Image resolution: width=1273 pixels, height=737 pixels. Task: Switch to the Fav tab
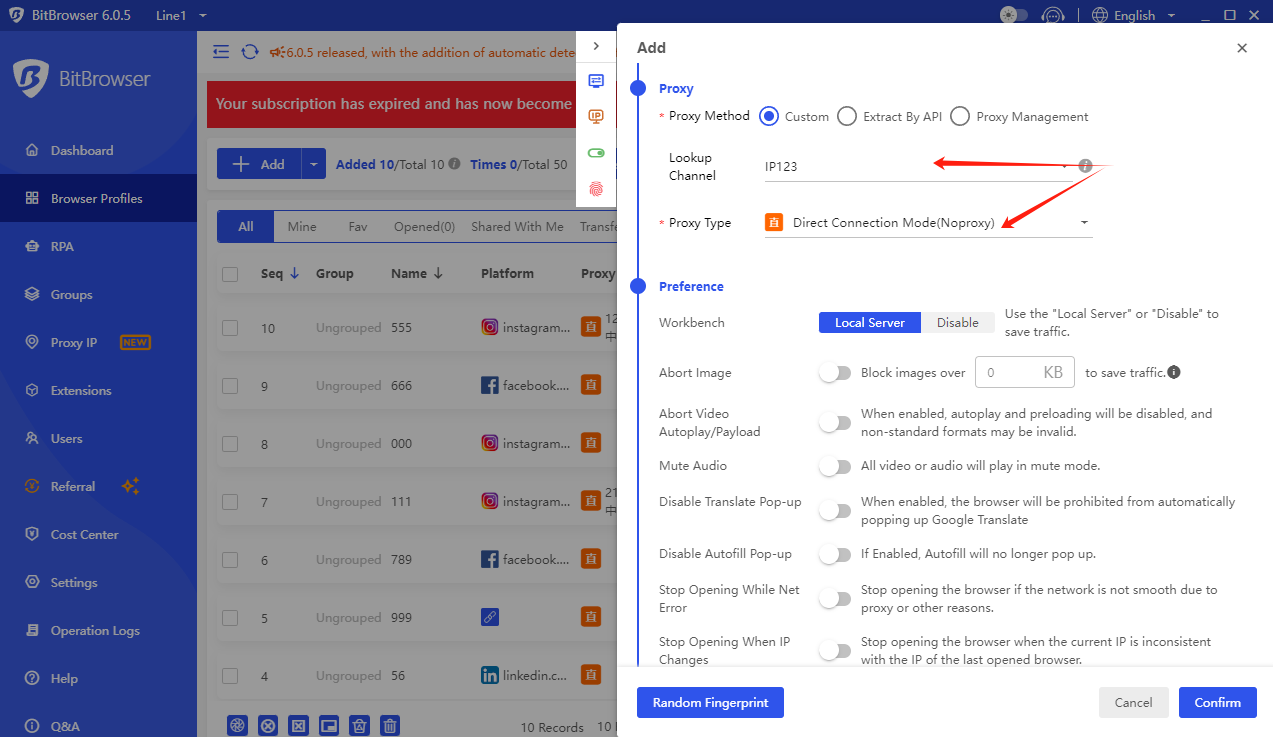[x=358, y=227]
